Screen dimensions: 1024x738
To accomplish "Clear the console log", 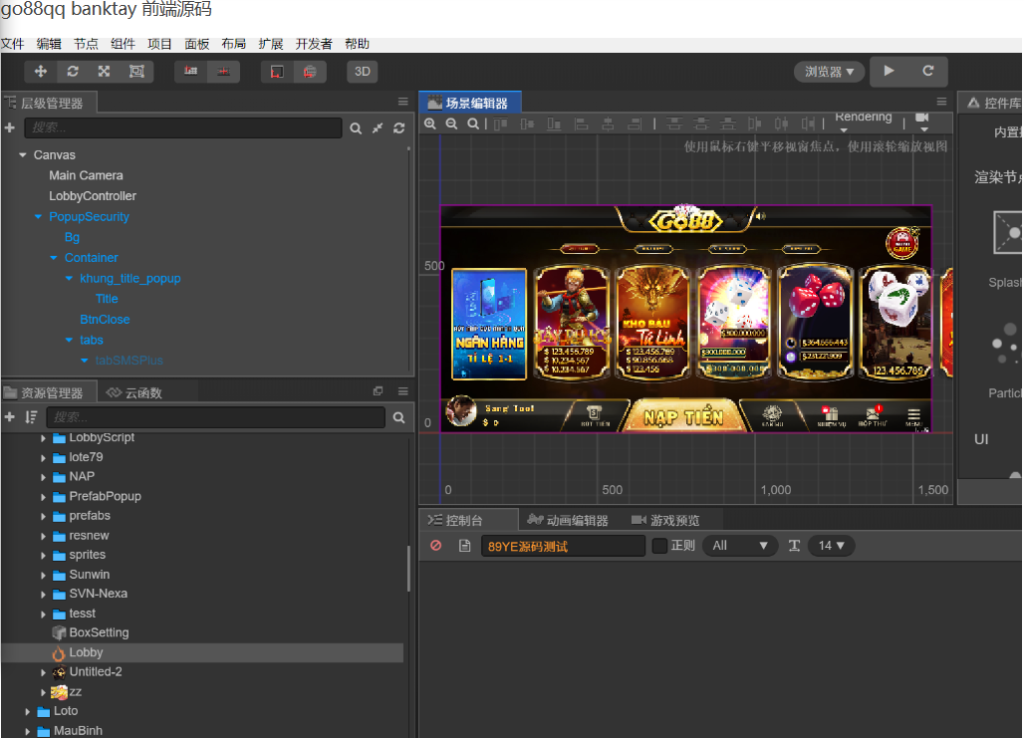I will tap(436, 545).
